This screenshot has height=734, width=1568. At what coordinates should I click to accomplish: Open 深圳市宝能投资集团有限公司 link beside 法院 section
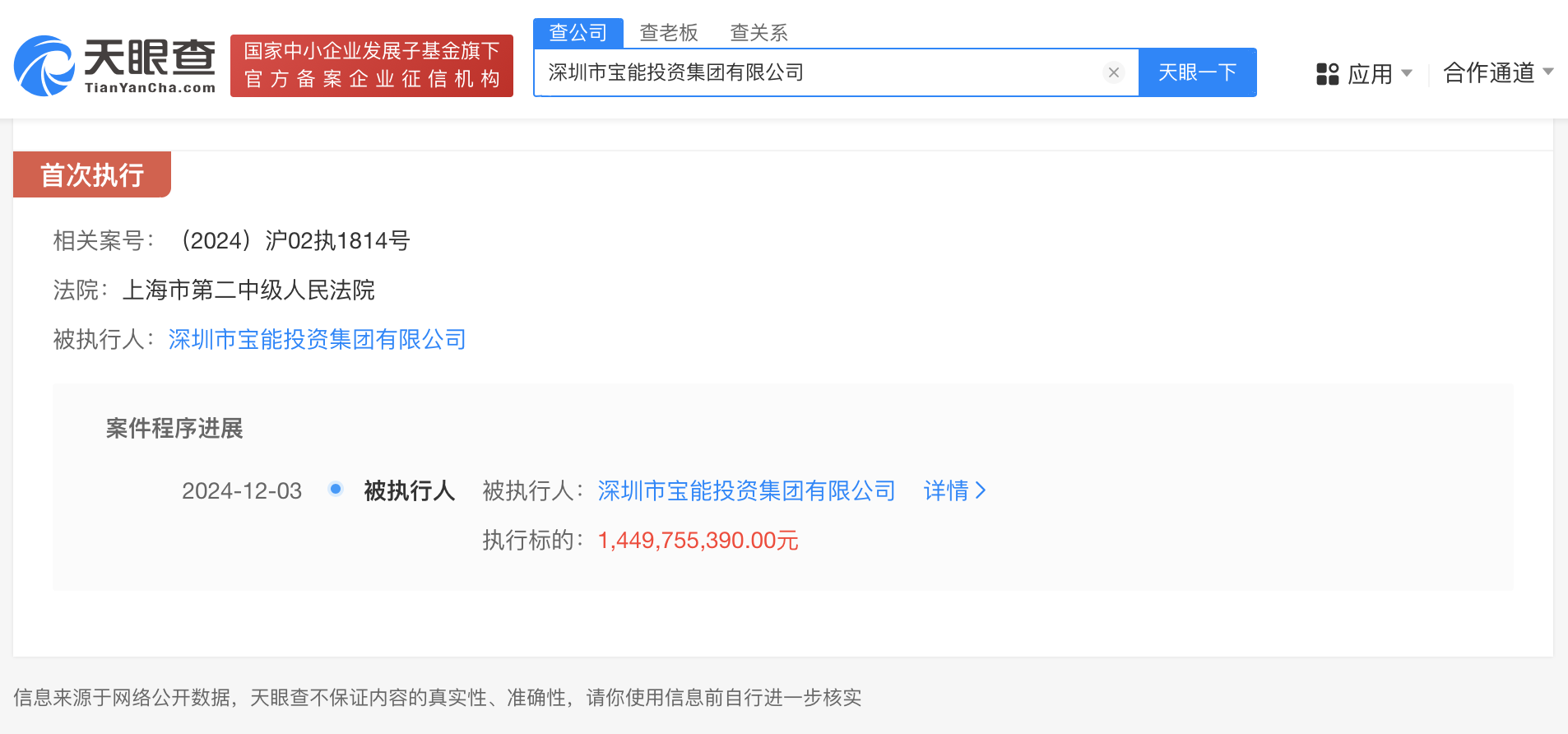tap(318, 339)
